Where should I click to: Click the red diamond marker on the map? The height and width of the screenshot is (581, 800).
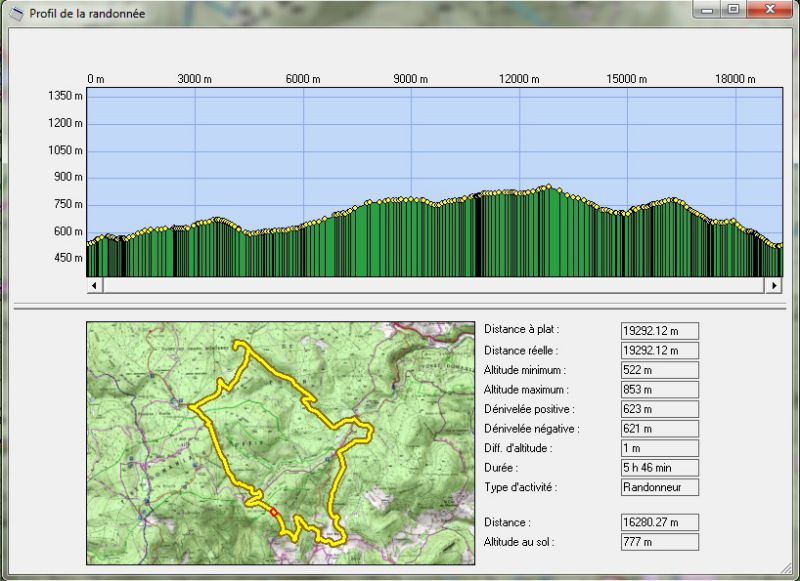(273, 512)
